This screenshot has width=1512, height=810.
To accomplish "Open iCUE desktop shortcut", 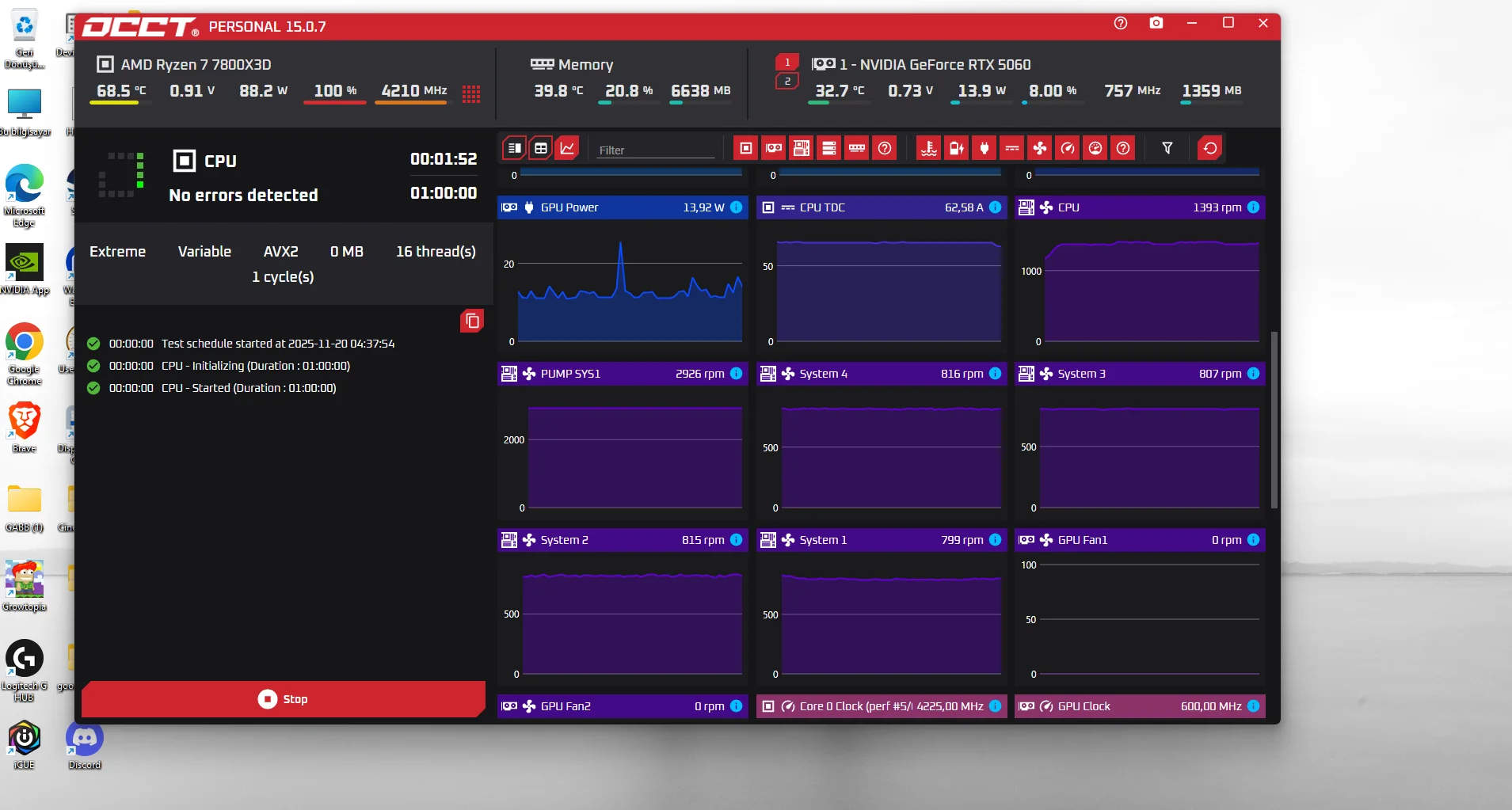I will (x=25, y=744).
